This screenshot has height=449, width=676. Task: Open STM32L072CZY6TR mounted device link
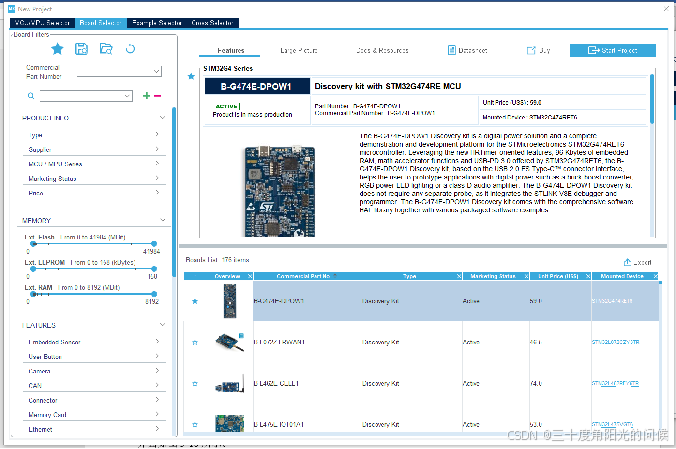coord(615,342)
